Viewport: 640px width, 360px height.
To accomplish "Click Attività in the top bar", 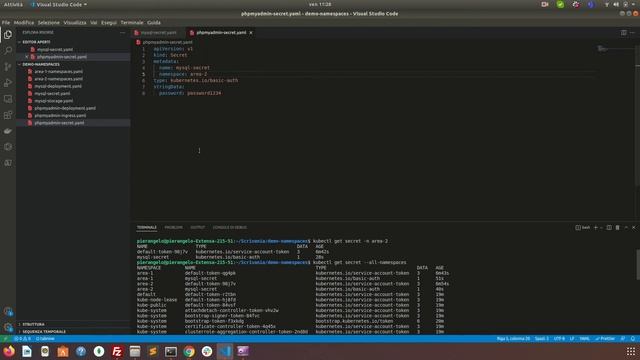I will pyautogui.click(x=13, y=4).
